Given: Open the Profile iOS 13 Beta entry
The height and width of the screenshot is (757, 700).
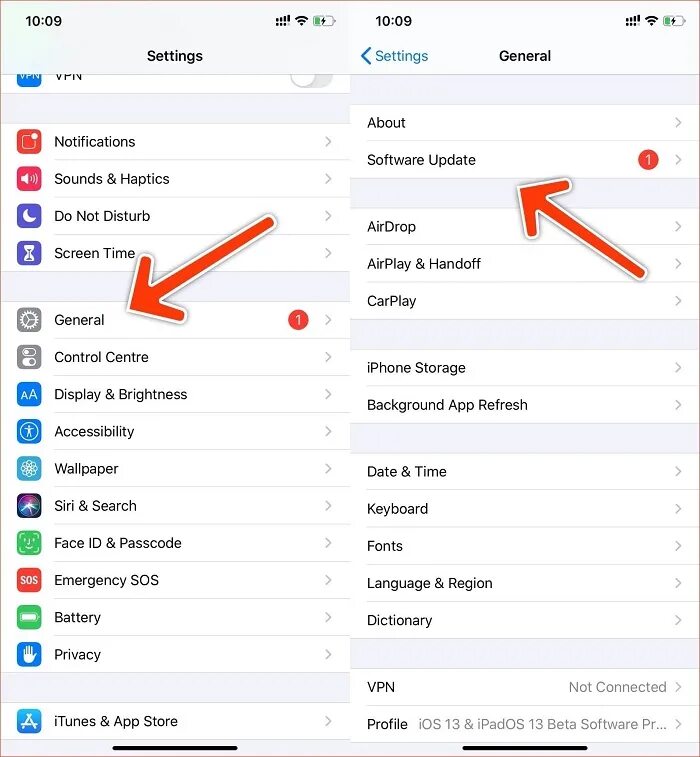Looking at the screenshot, I should tap(525, 724).
